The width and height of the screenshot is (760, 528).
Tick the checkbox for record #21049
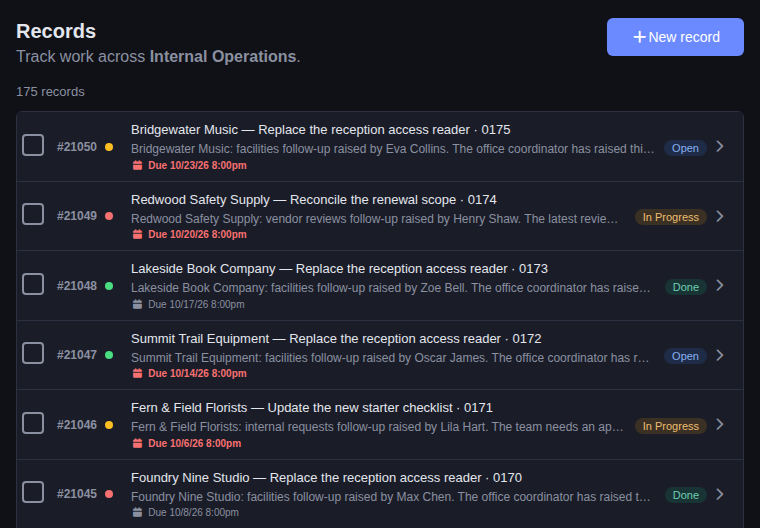click(33, 214)
